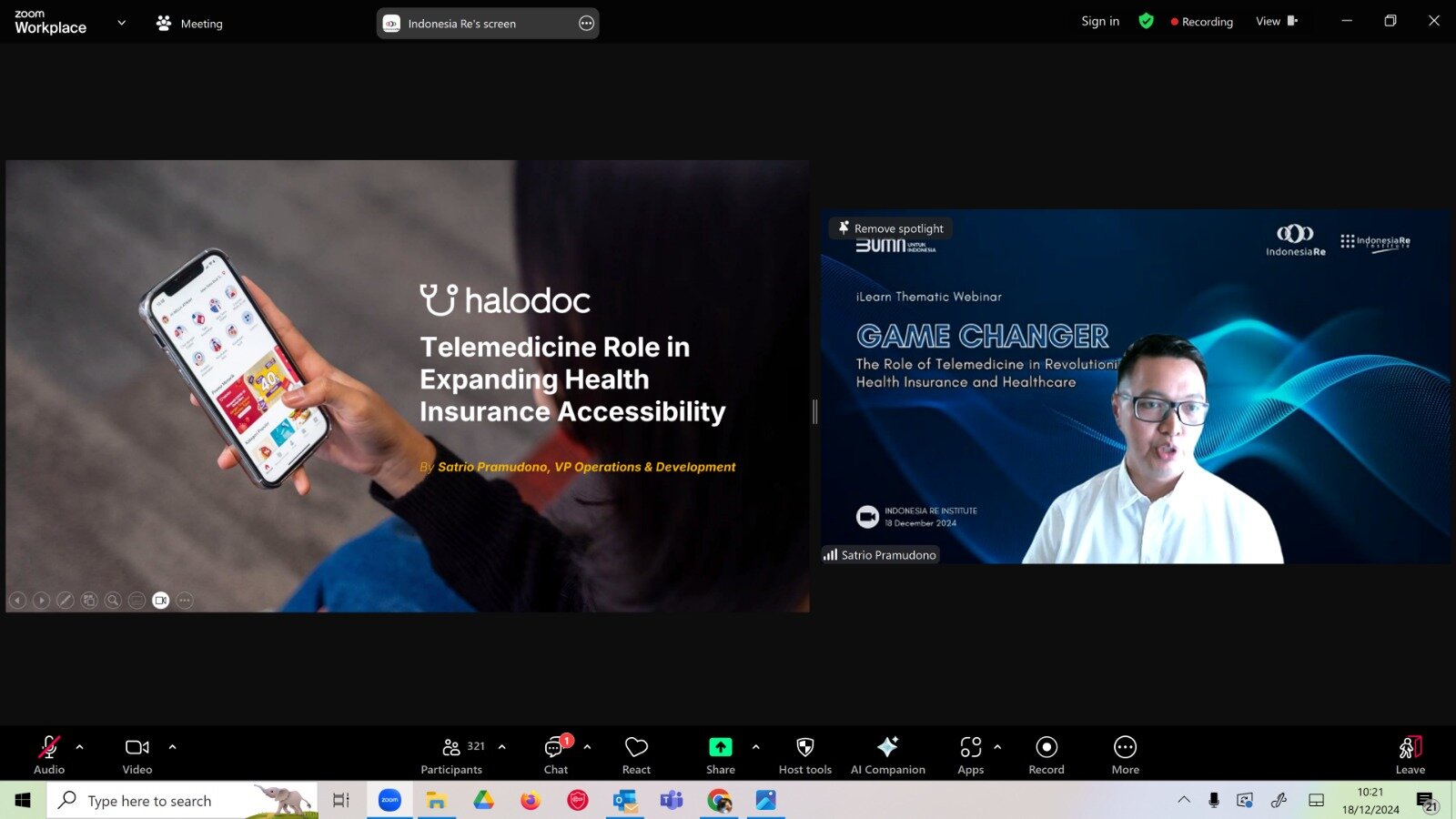Image resolution: width=1456 pixels, height=819 pixels.
Task: Open the notification center with 21 notifications
Action: coord(1426,801)
